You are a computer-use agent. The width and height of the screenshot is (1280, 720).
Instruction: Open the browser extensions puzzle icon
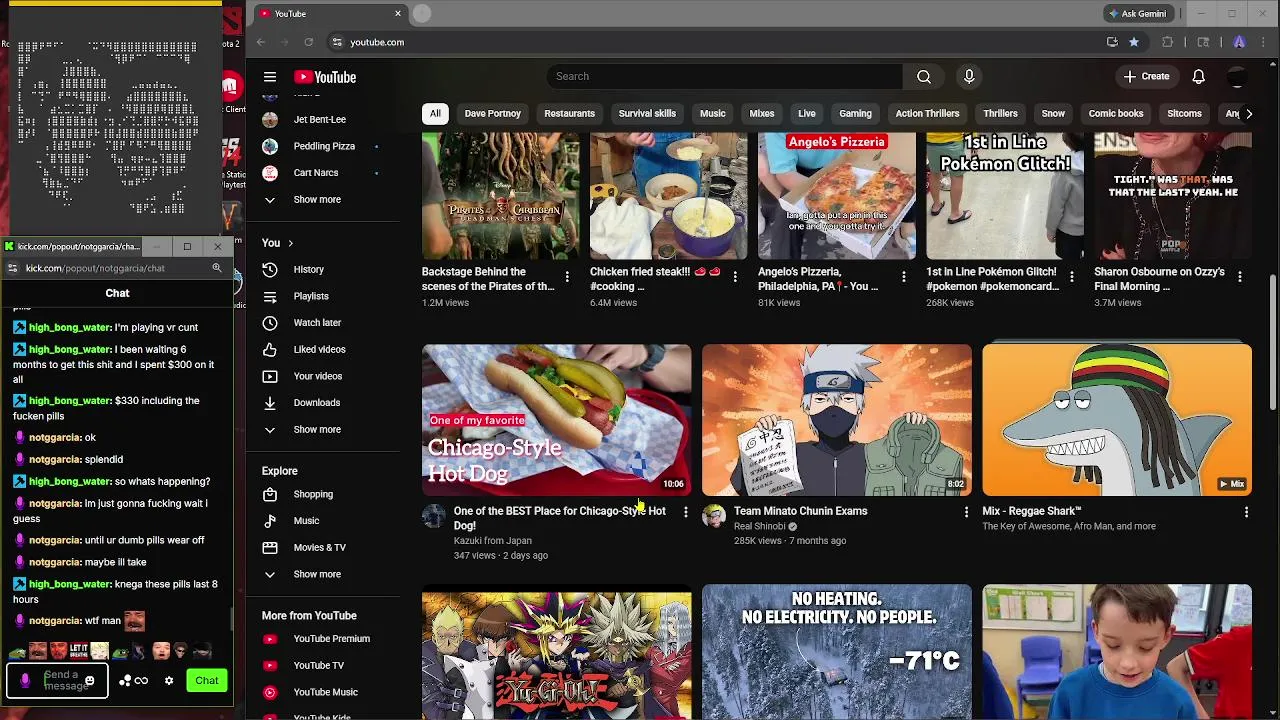click(x=1167, y=42)
